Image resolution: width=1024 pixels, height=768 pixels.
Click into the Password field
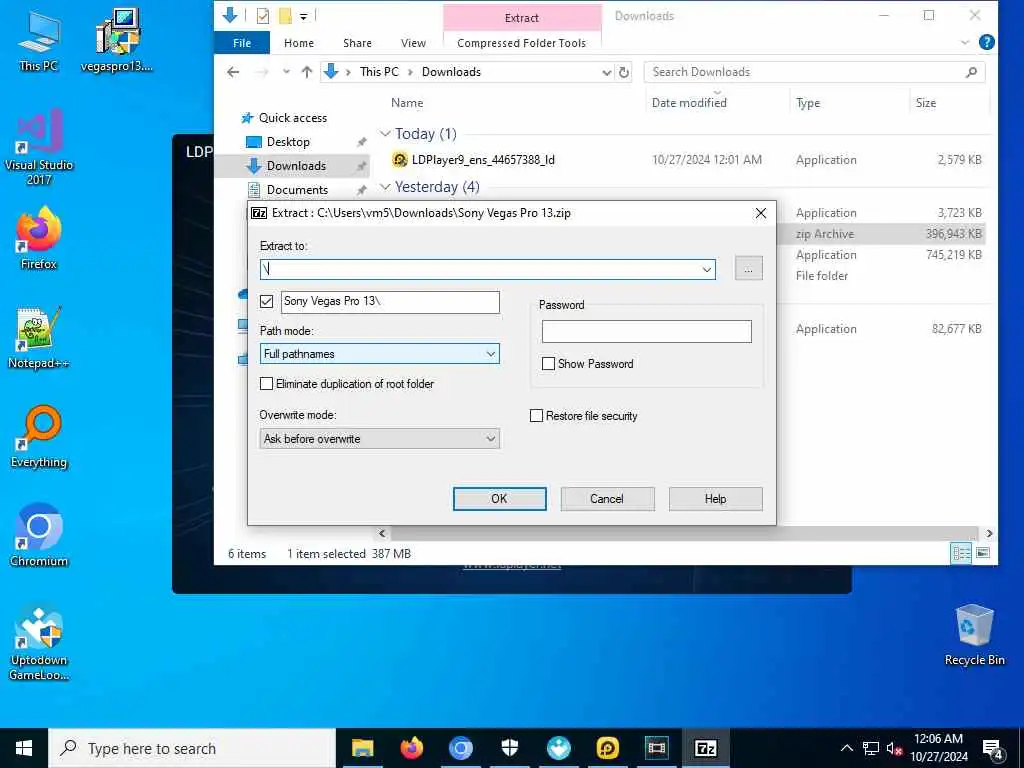pyautogui.click(x=647, y=332)
